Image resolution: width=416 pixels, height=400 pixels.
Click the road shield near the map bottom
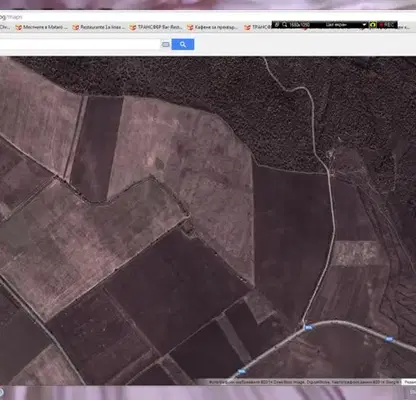pos(241,371)
